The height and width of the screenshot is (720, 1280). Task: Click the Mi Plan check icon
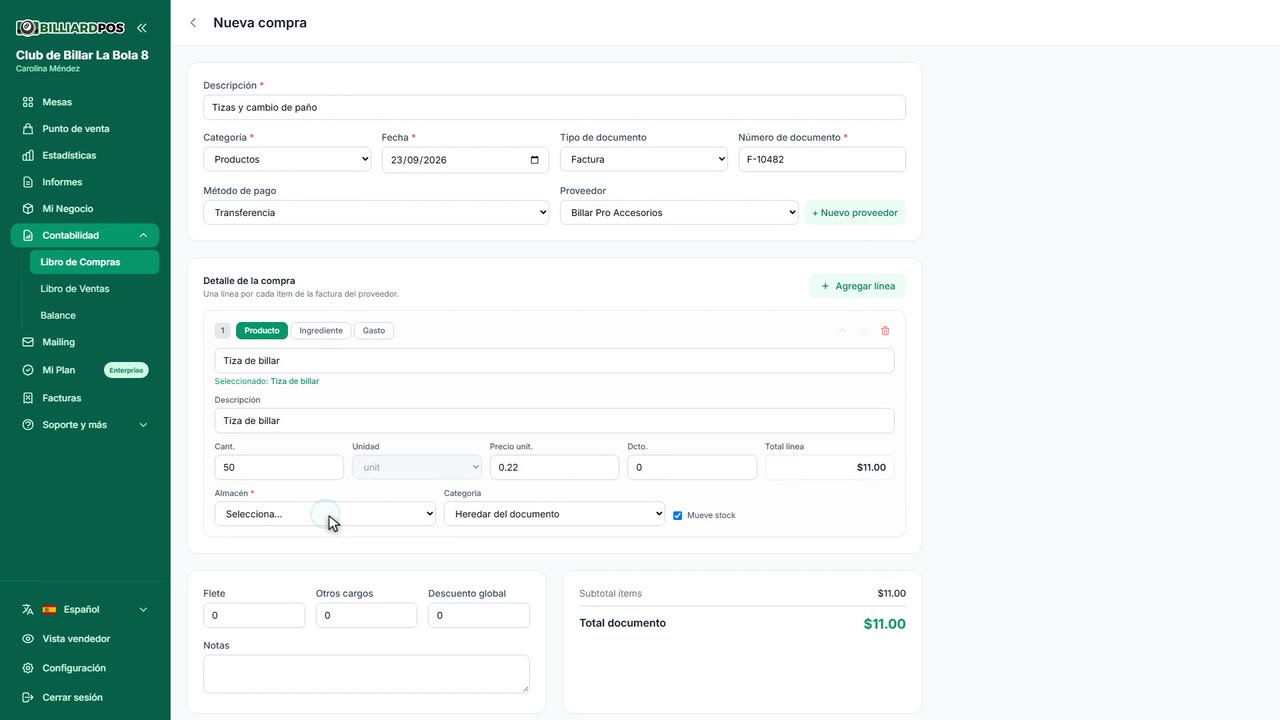(28, 370)
